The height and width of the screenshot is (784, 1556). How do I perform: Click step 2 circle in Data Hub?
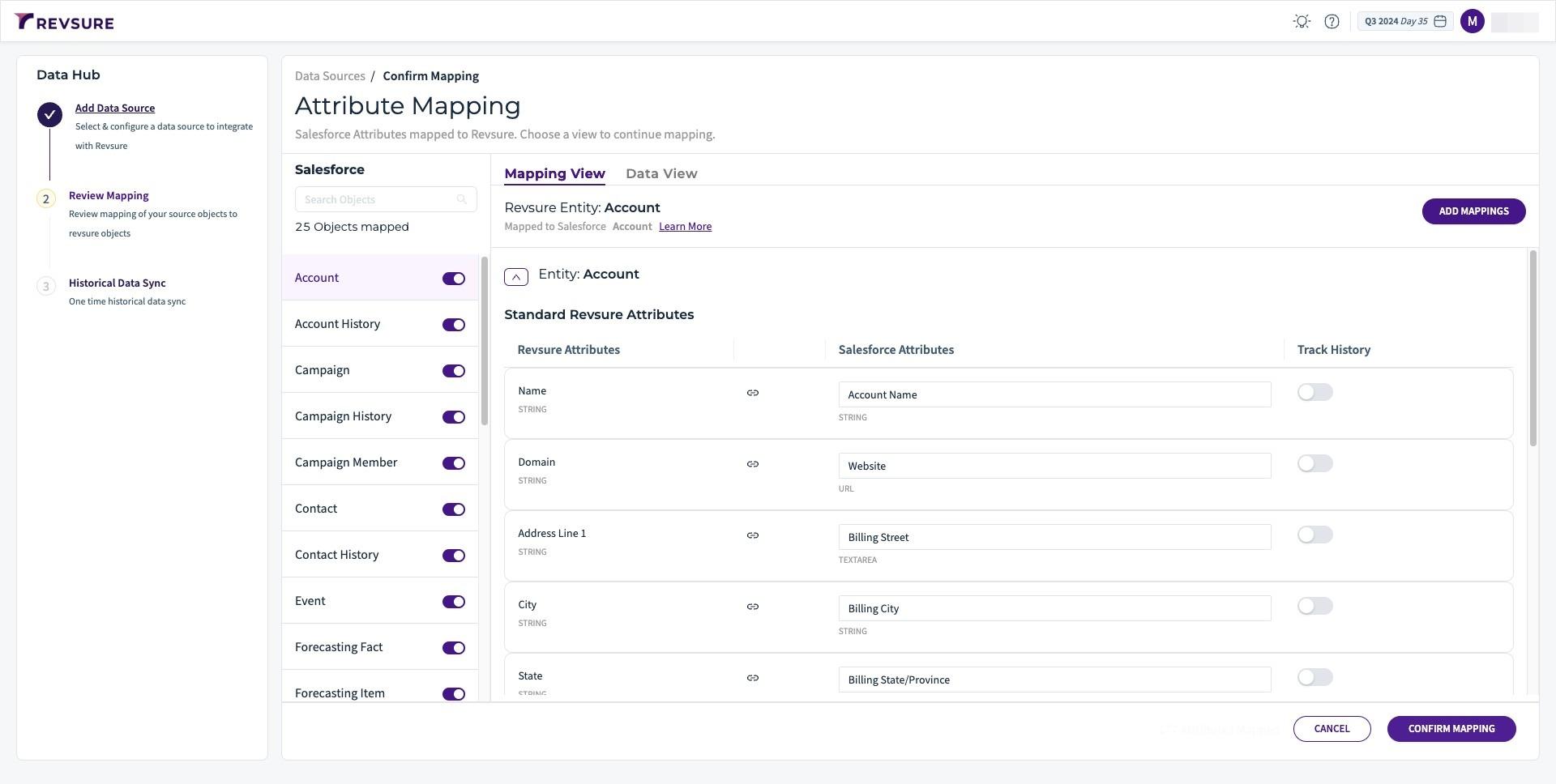(x=46, y=199)
